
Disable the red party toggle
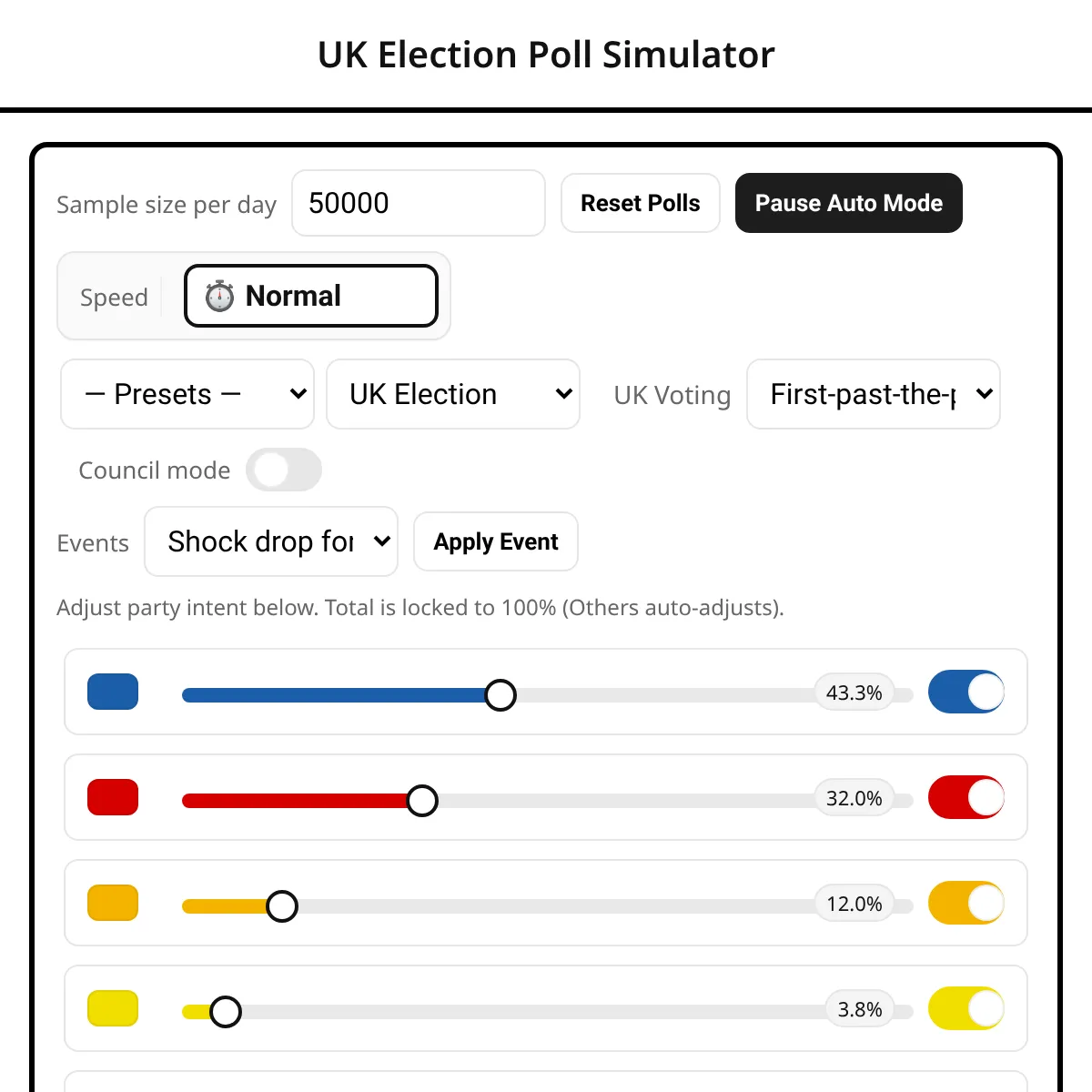(x=966, y=797)
